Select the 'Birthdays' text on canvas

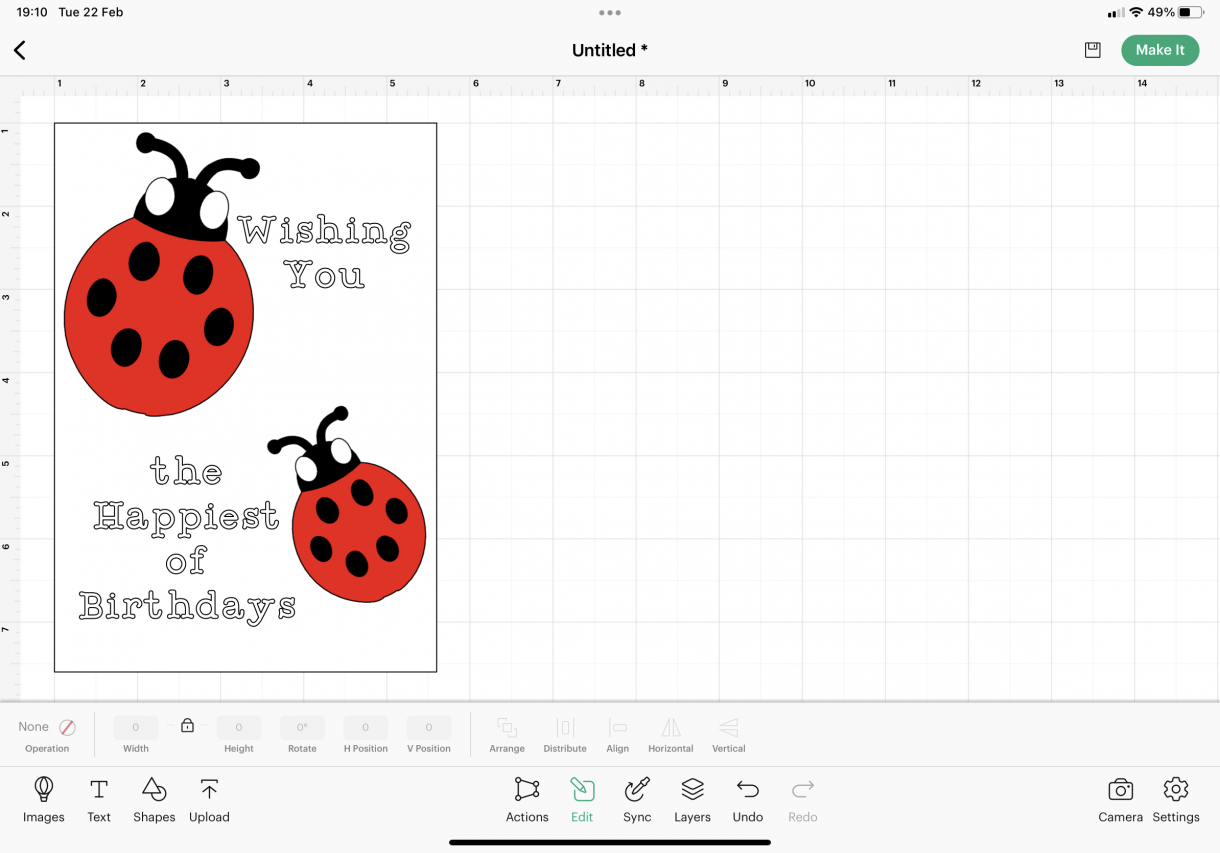pyautogui.click(x=188, y=606)
